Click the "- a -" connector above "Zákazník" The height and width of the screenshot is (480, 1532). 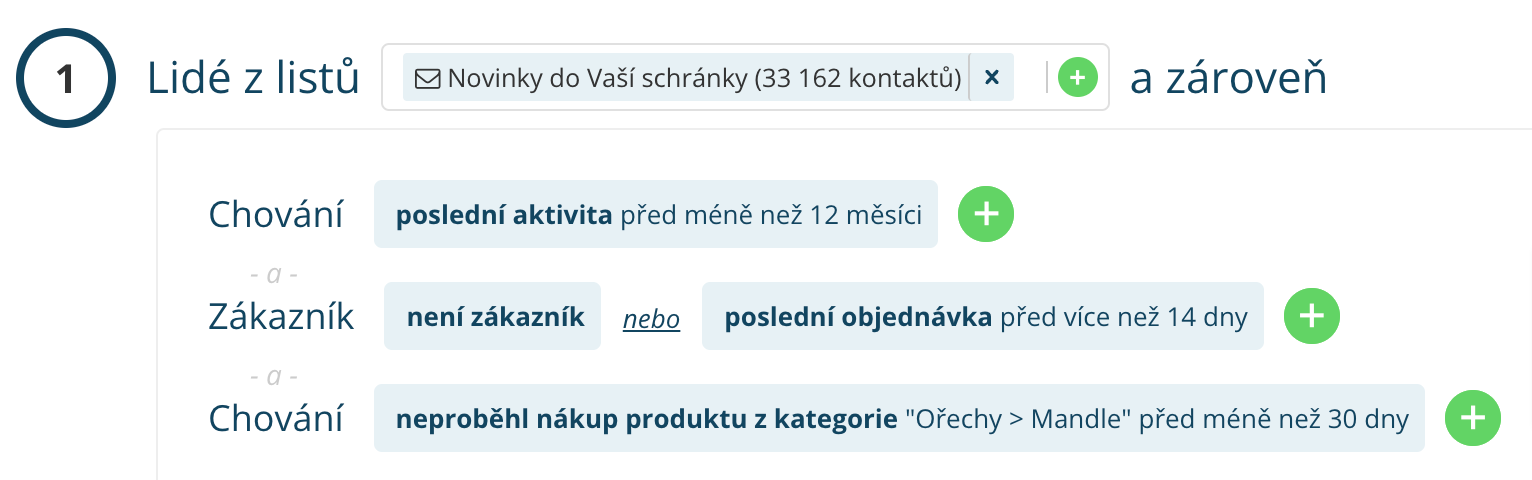point(274,273)
